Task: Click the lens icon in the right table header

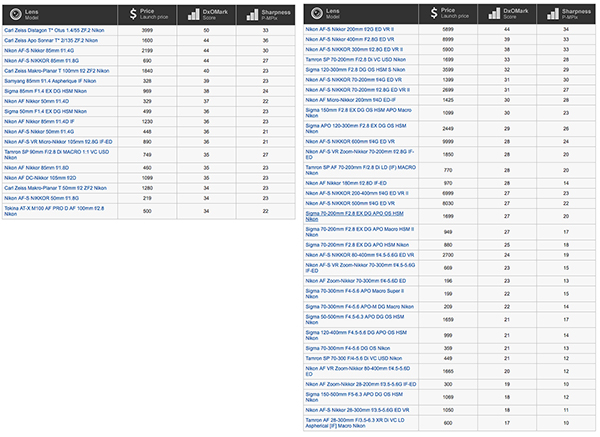Action: click(x=316, y=13)
